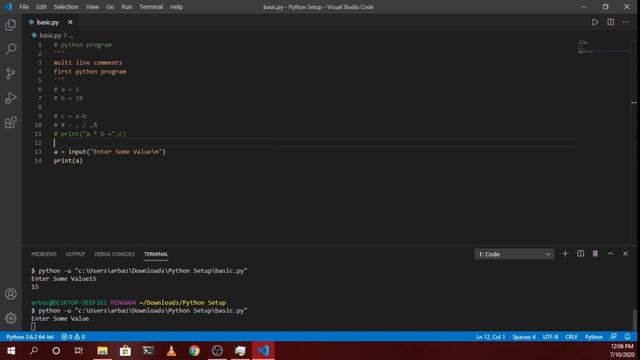
Task: Open Source Control view
Action: [11, 73]
